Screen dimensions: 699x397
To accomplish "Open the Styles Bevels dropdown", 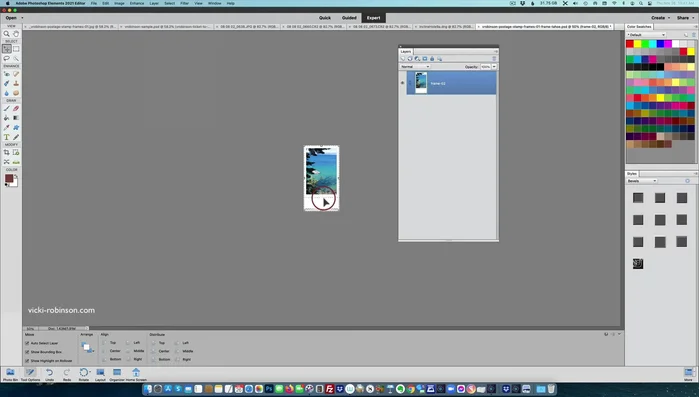I will 641,181.
